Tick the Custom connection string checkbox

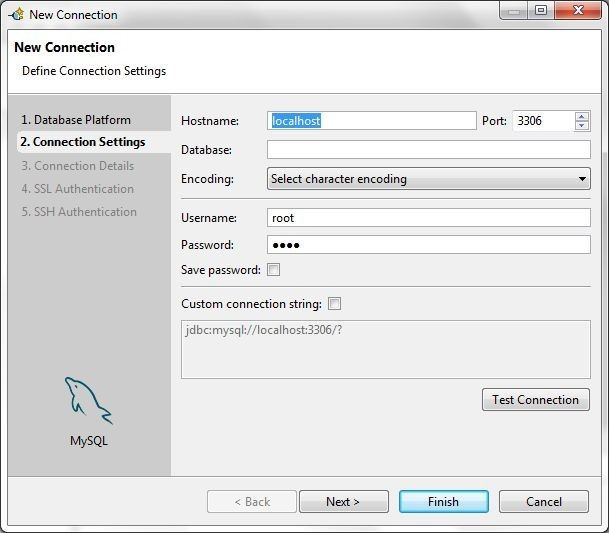pyautogui.click(x=334, y=303)
